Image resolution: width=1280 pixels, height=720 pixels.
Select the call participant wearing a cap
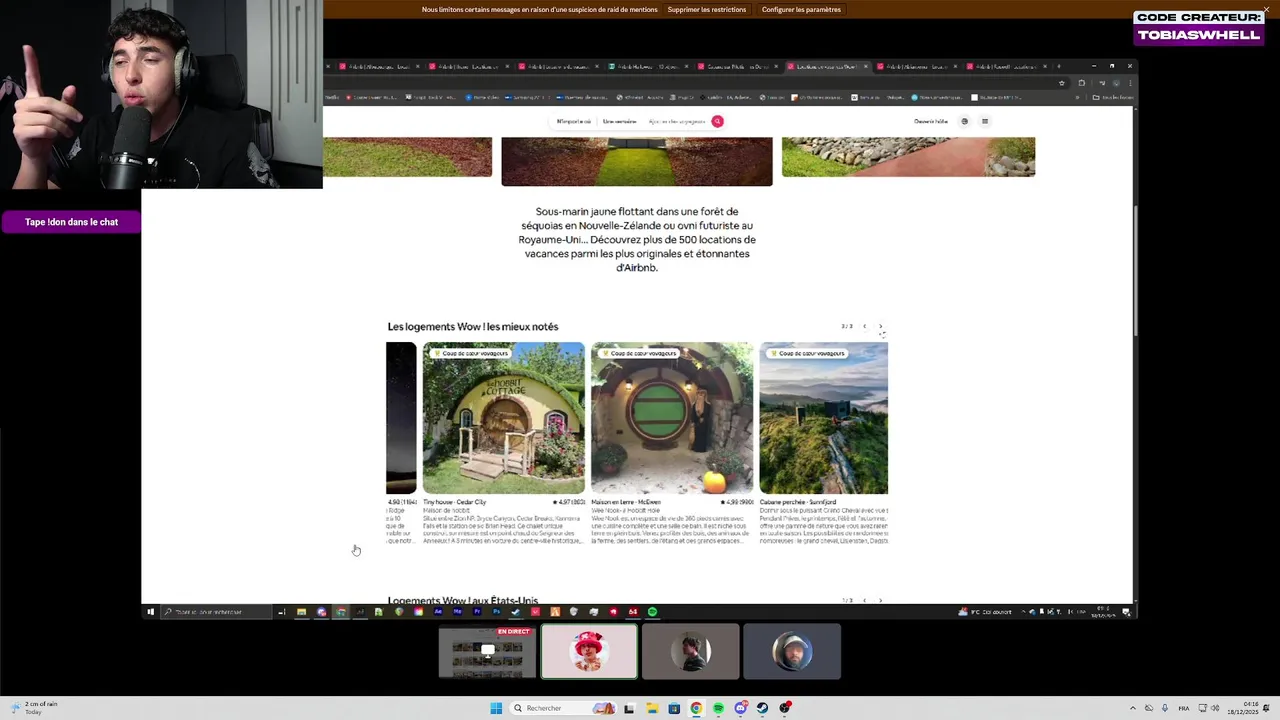(x=792, y=651)
